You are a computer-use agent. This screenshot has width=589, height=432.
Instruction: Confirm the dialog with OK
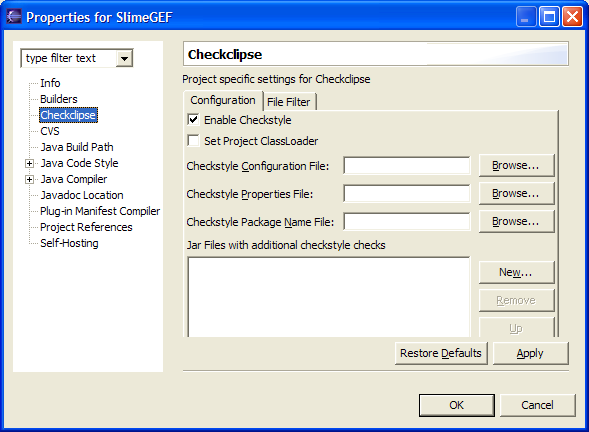point(457,405)
